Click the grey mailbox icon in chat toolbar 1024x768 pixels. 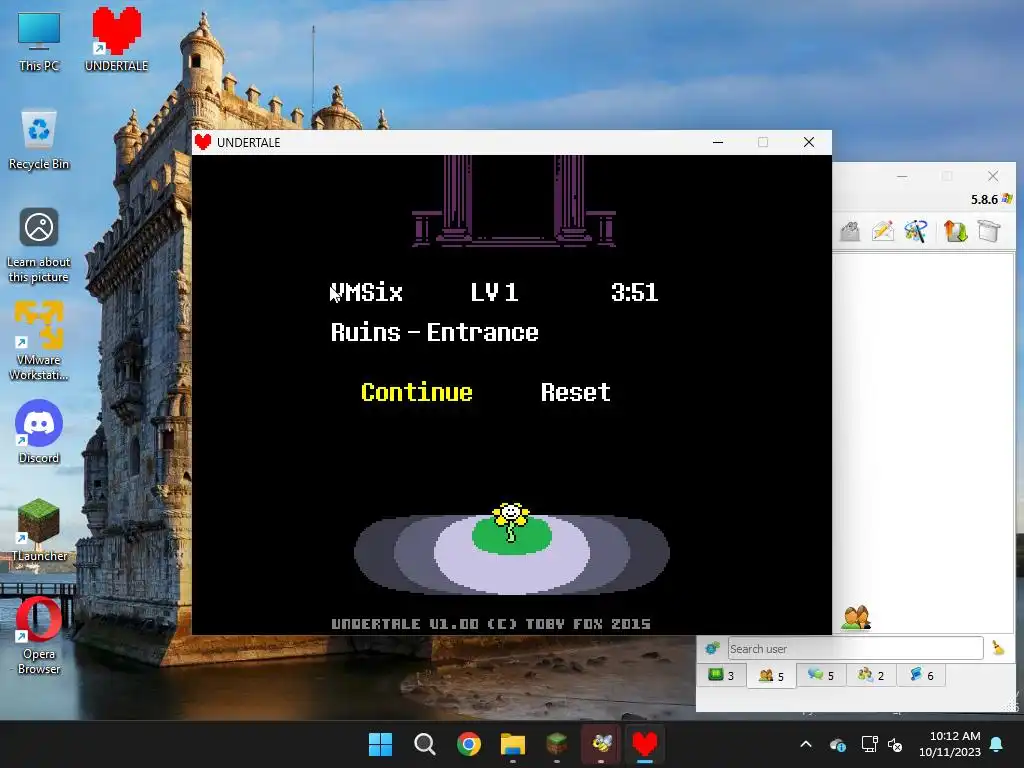(850, 231)
